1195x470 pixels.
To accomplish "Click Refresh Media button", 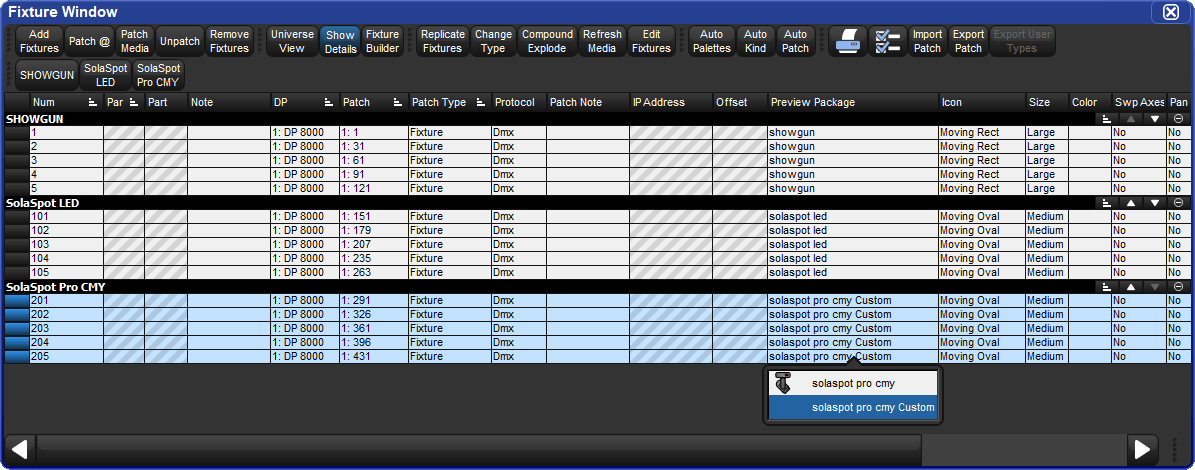I will pos(602,42).
